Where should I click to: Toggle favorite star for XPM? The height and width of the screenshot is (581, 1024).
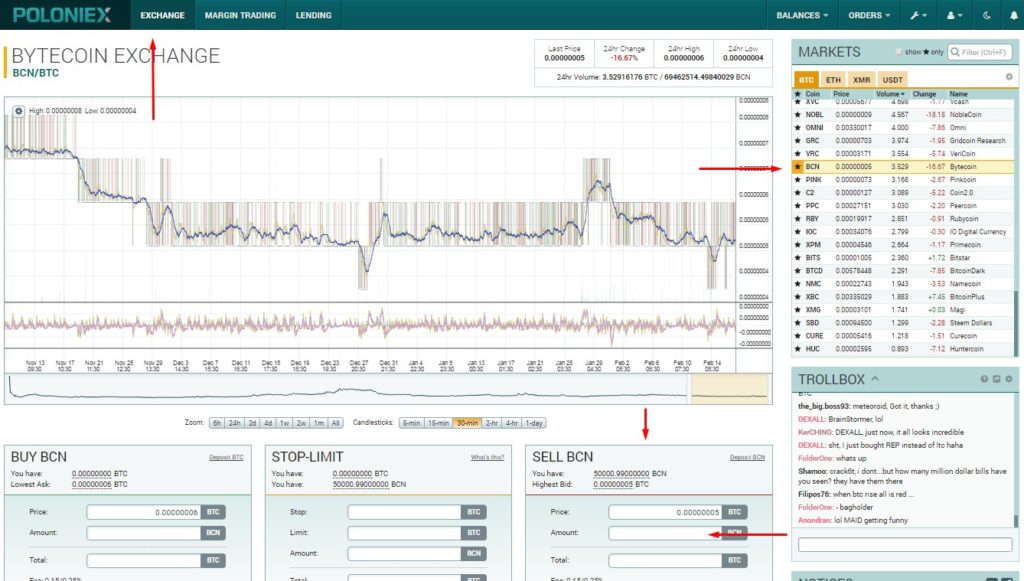(x=797, y=245)
